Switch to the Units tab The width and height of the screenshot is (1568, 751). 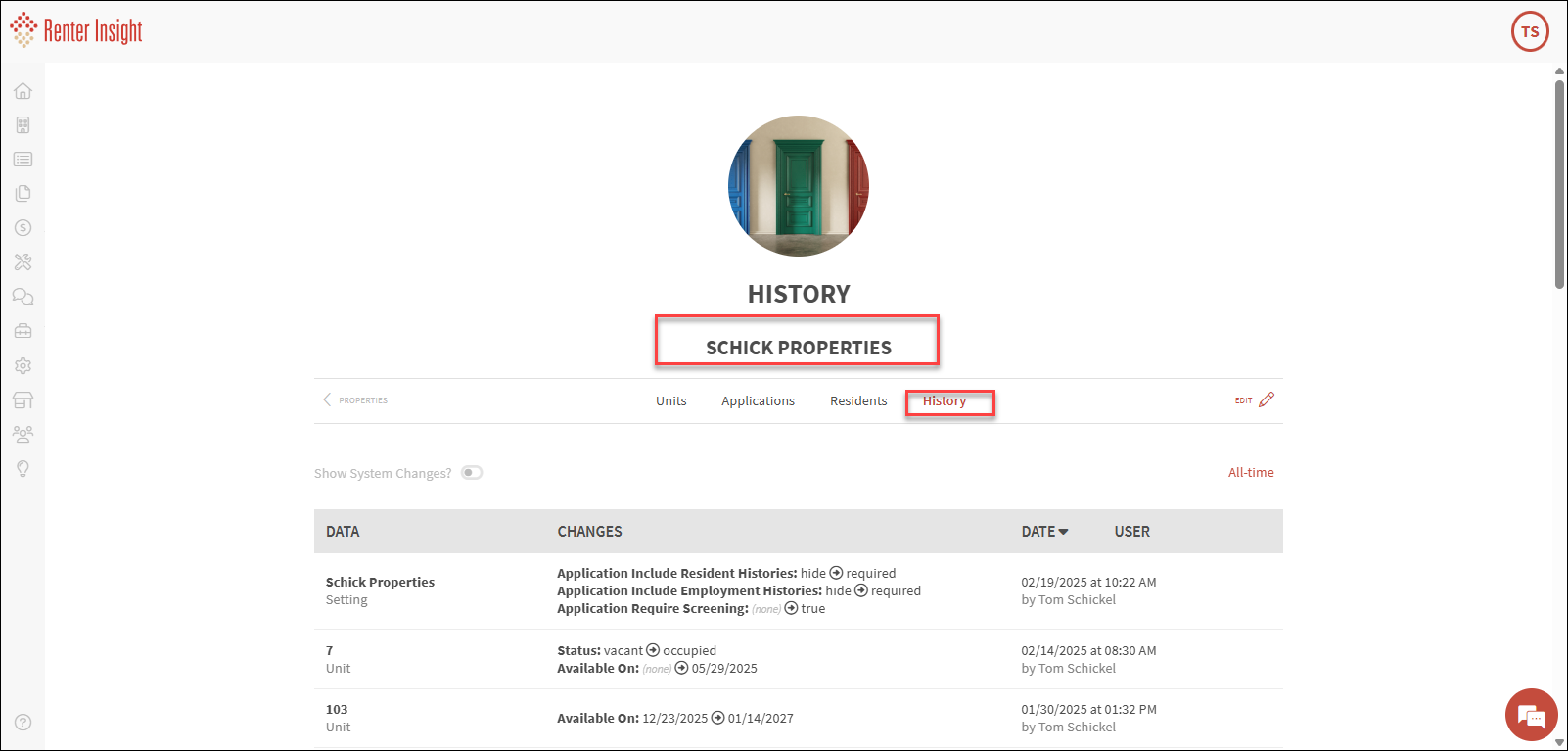coord(671,400)
